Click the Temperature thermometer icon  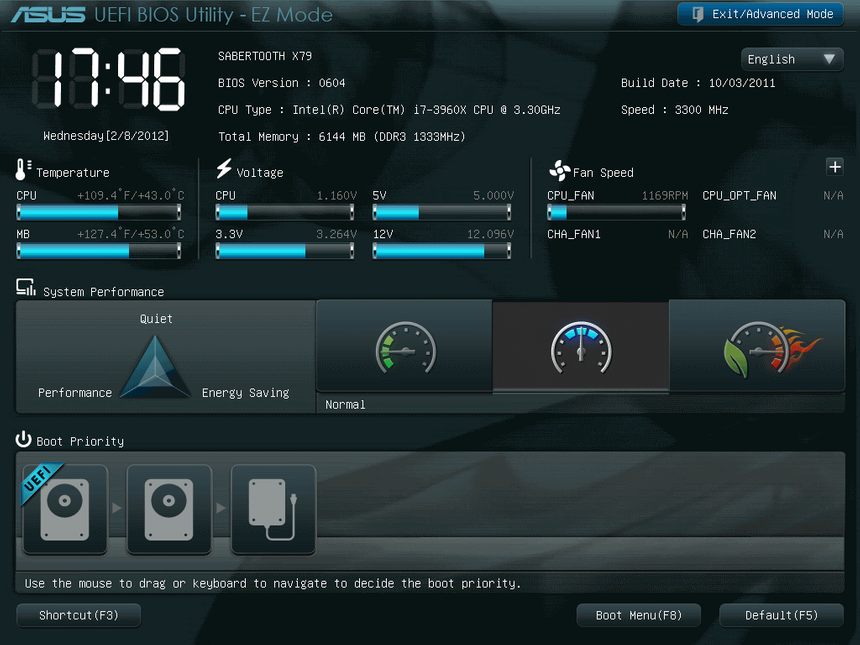21,170
